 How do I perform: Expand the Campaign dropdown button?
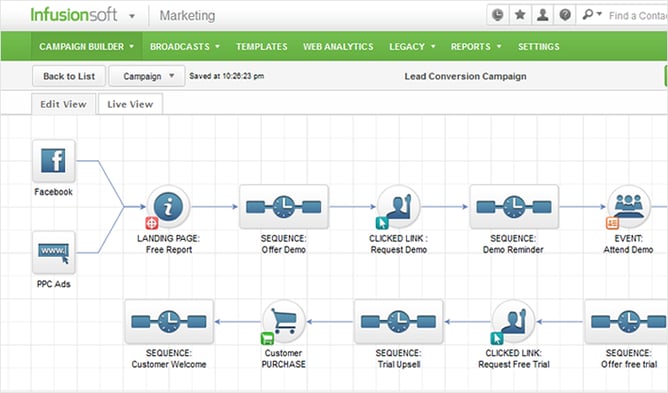tap(147, 76)
